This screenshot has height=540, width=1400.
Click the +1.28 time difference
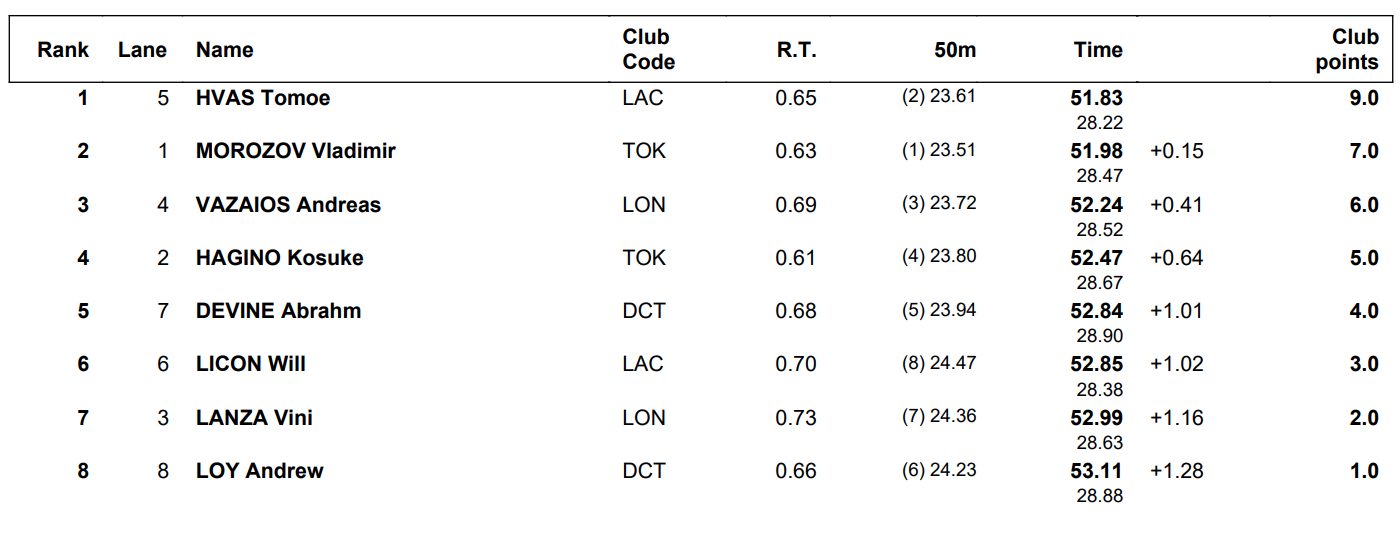tap(1177, 471)
